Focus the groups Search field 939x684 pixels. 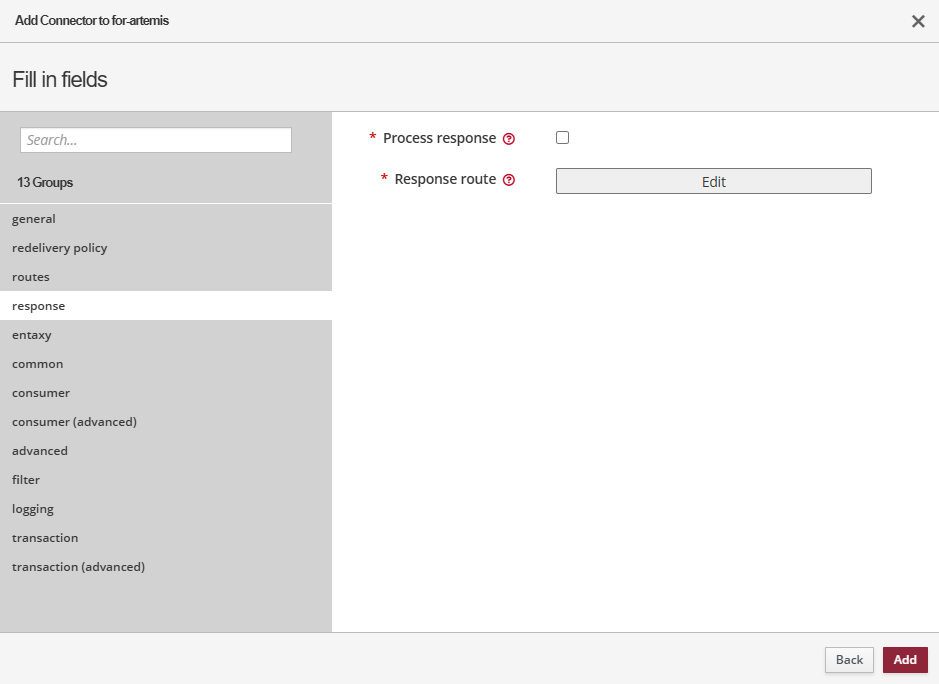[x=156, y=140]
